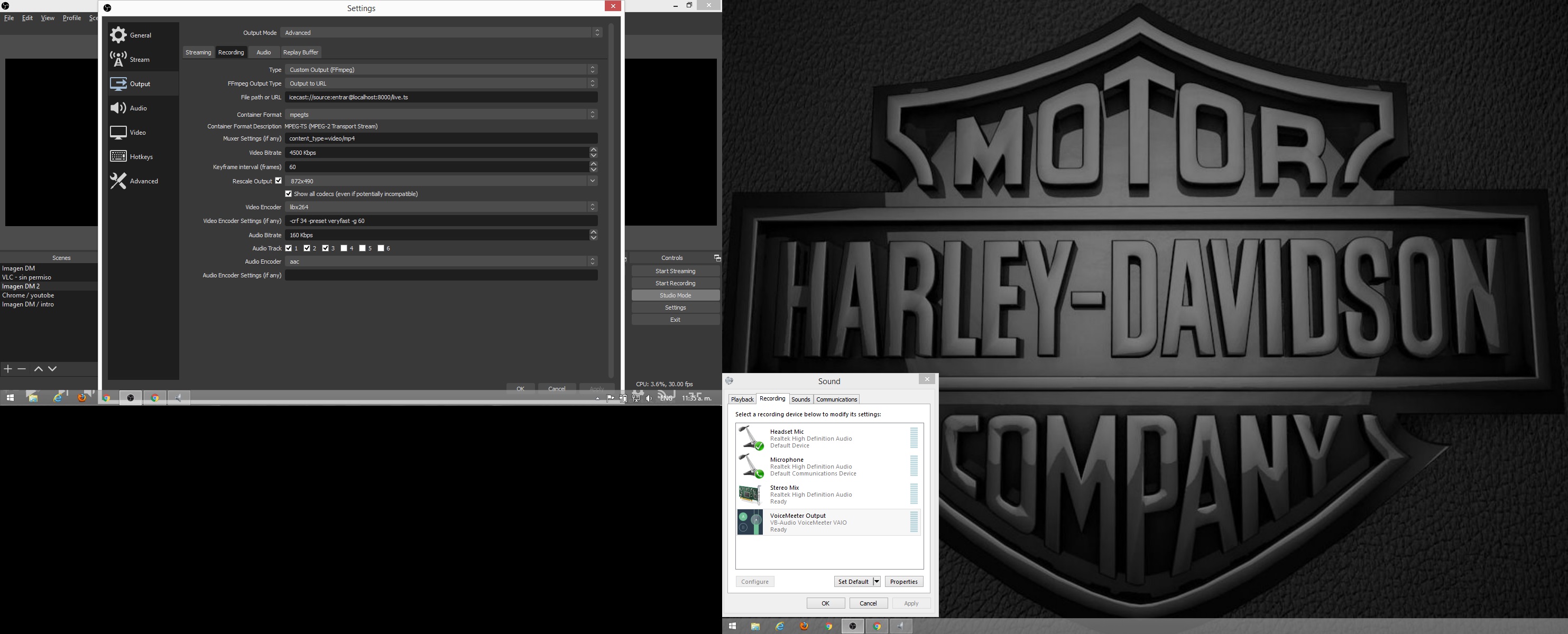Expand the Video Encoder libx264 dropdown

441,207
